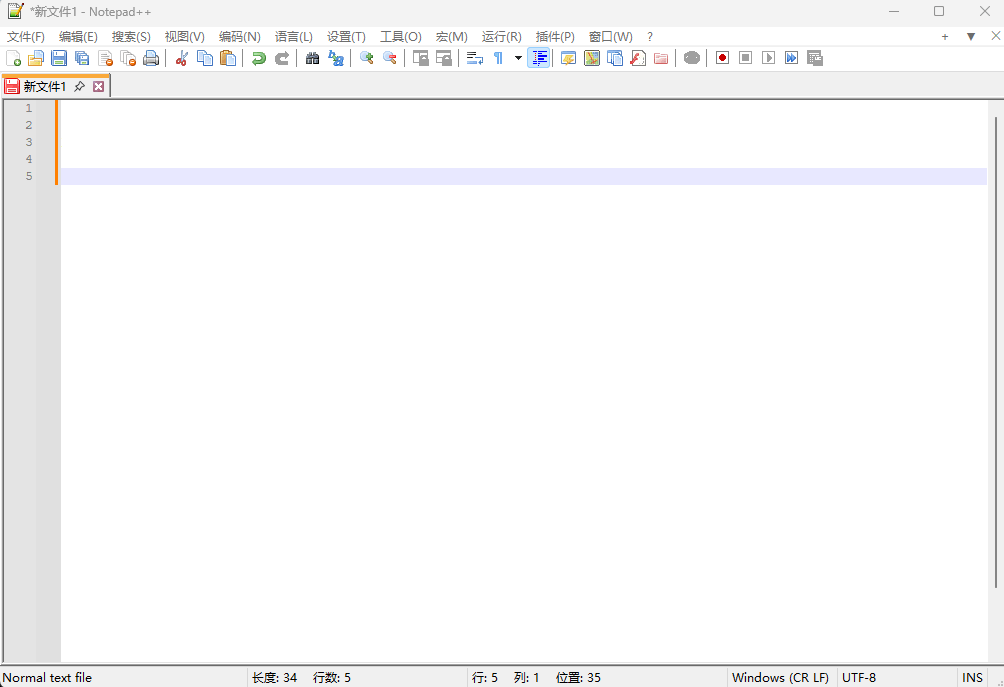Expand the dropdown arrow beside pilcrow icon

(x=518, y=58)
